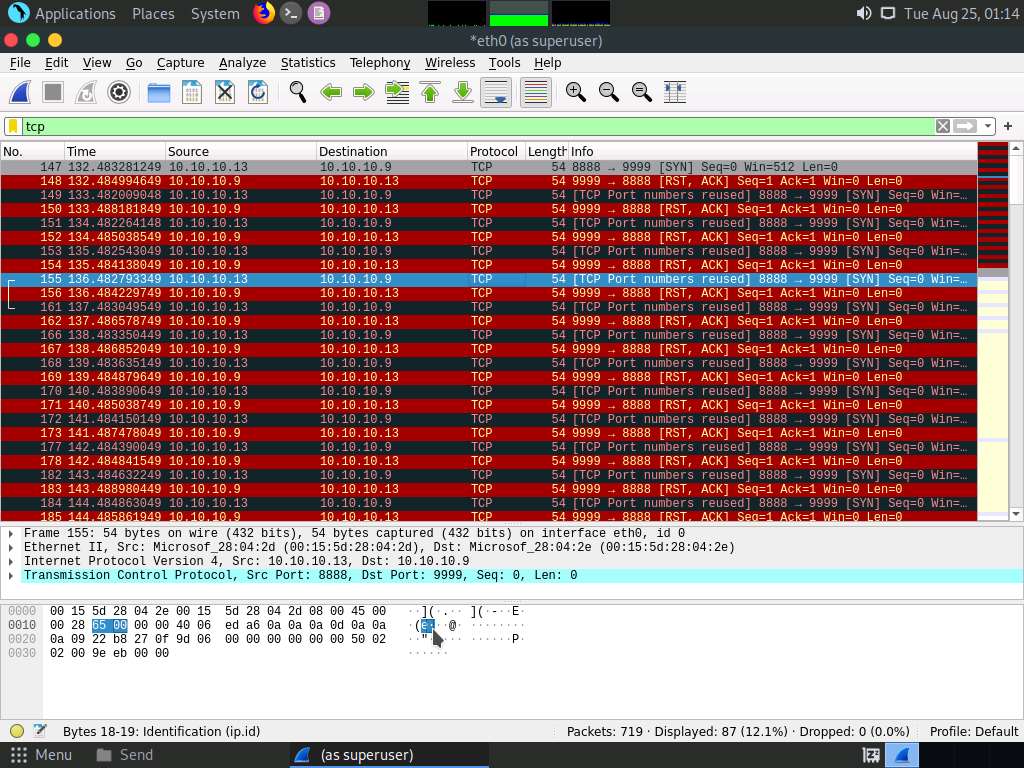
Task: Open the Applications menu
Action: tap(62, 13)
